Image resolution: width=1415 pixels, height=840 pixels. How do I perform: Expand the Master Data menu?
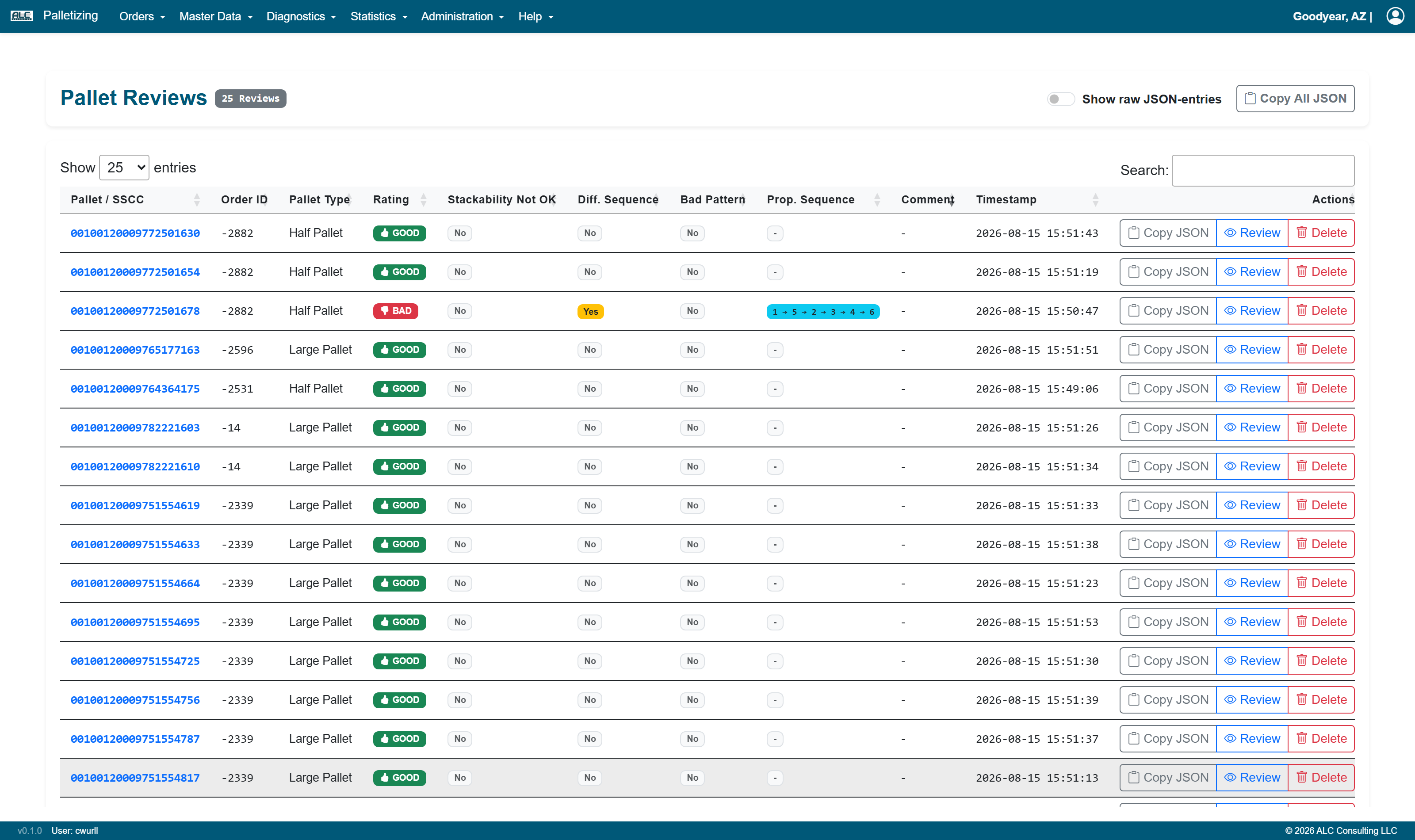coord(216,16)
